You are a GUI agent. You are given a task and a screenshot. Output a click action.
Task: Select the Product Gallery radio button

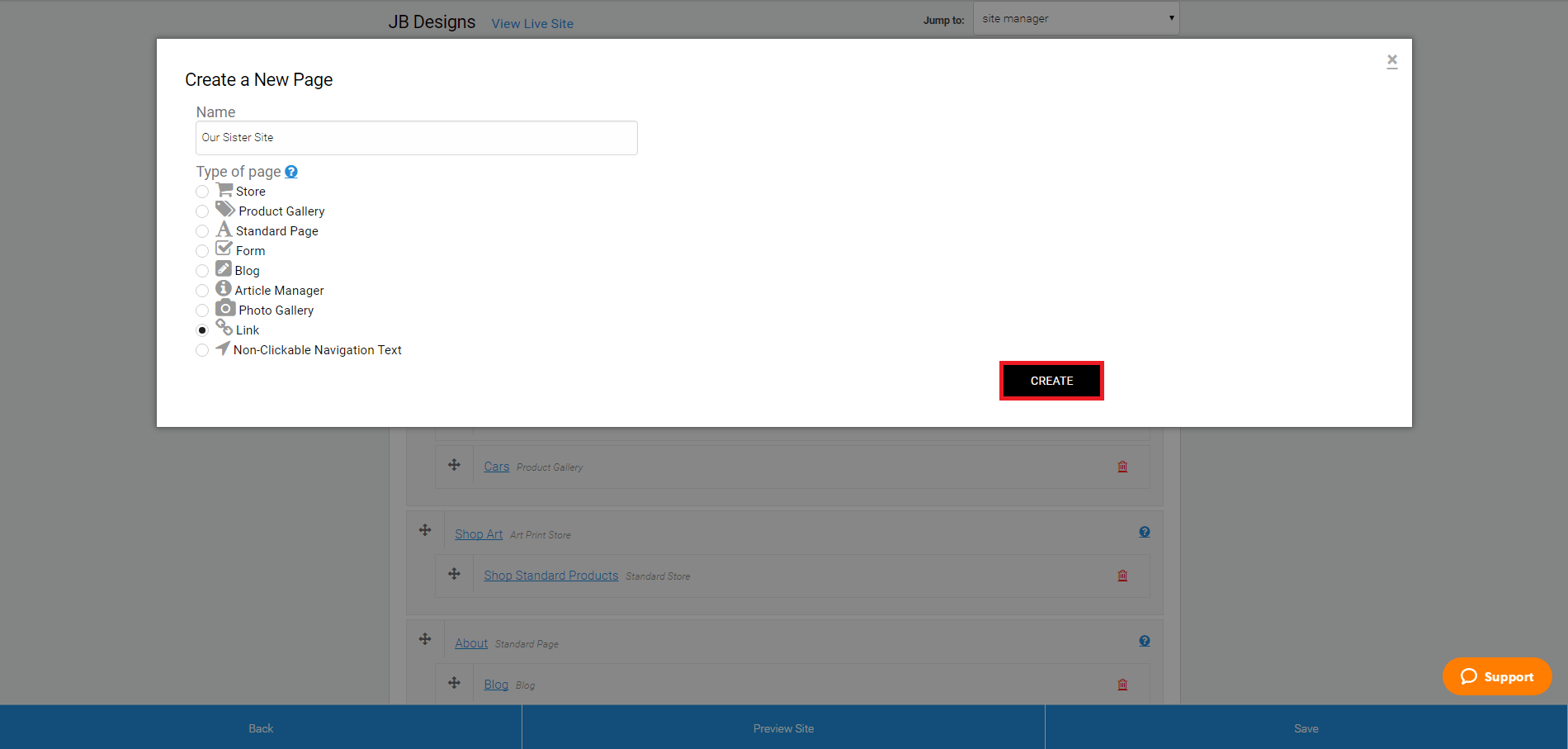coord(202,211)
